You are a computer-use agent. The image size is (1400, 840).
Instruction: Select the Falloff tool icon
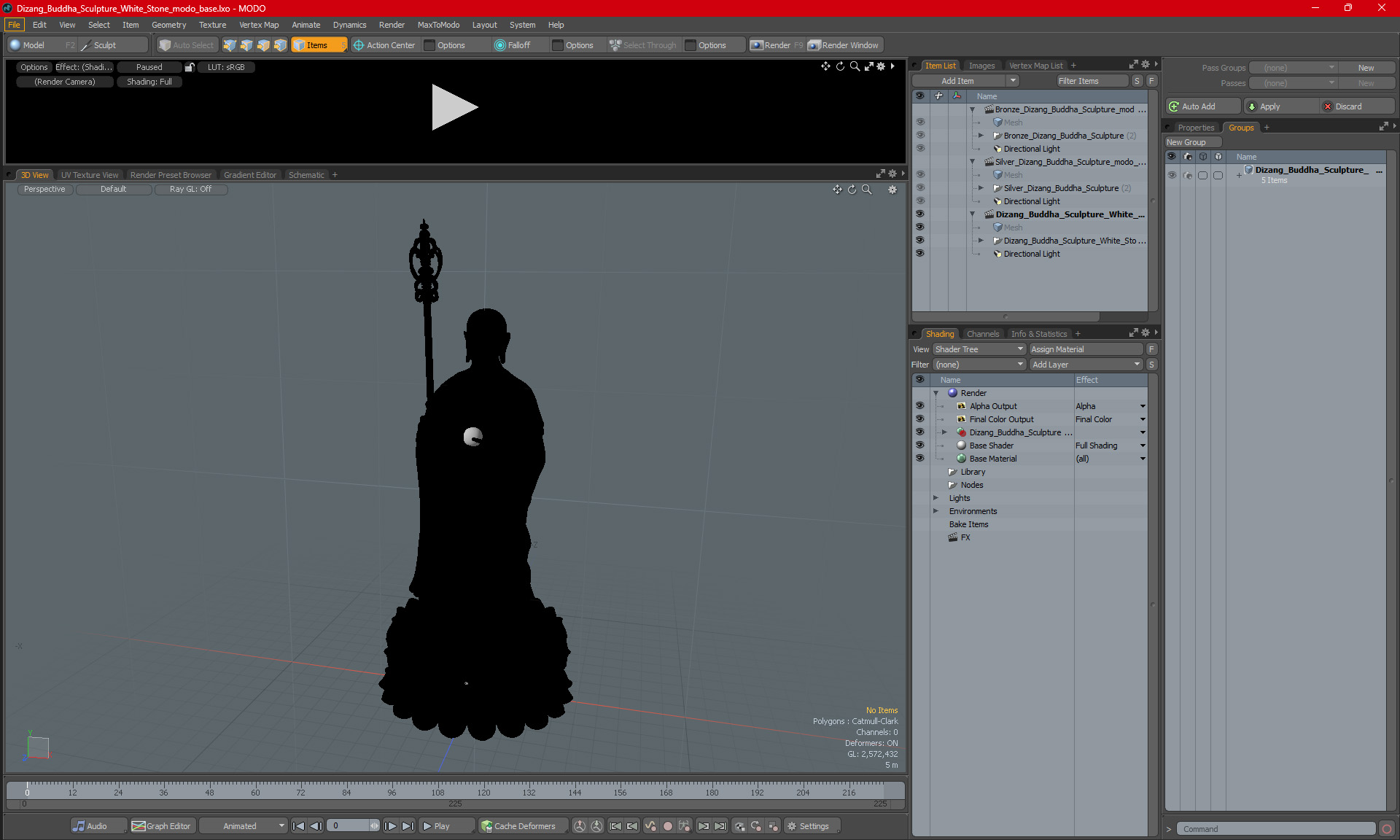tap(499, 45)
